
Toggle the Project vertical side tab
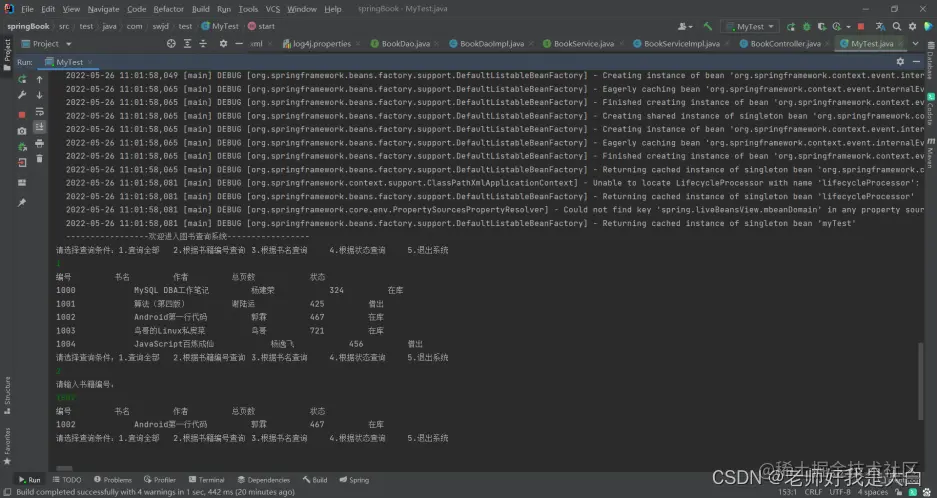coord(7,54)
